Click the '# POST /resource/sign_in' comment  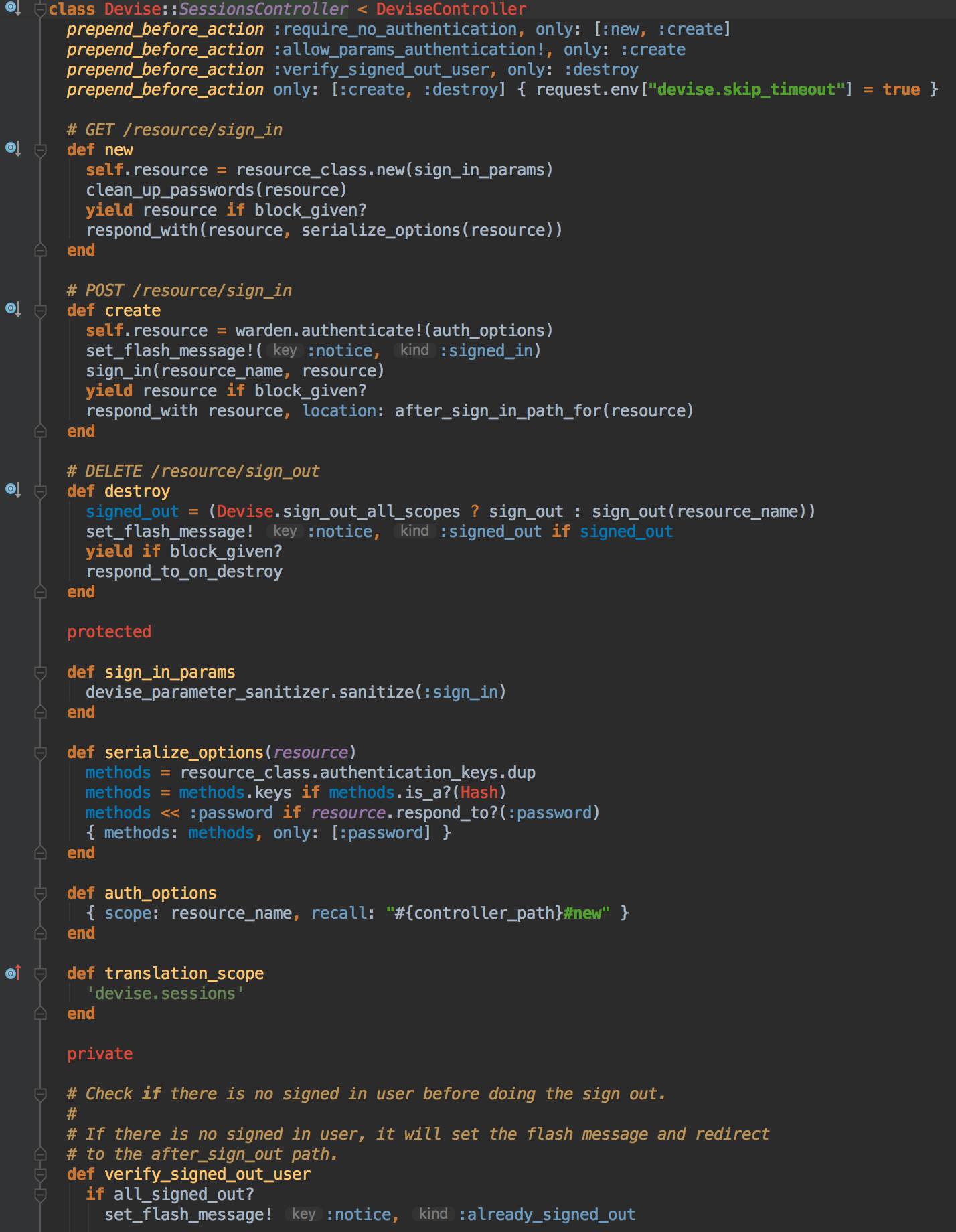tap(179, 291)
